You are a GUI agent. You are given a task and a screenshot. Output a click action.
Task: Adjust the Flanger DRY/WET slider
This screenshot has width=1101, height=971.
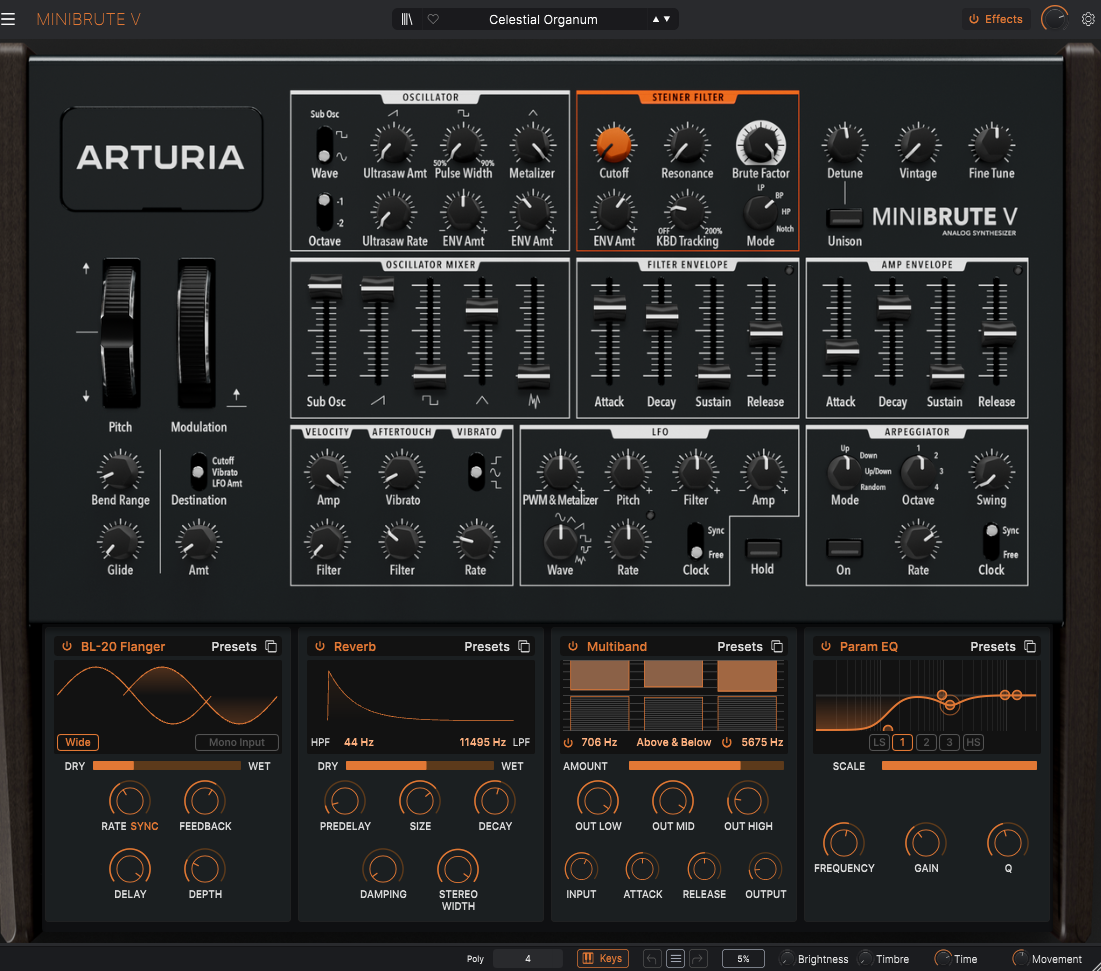coord(166,766)
